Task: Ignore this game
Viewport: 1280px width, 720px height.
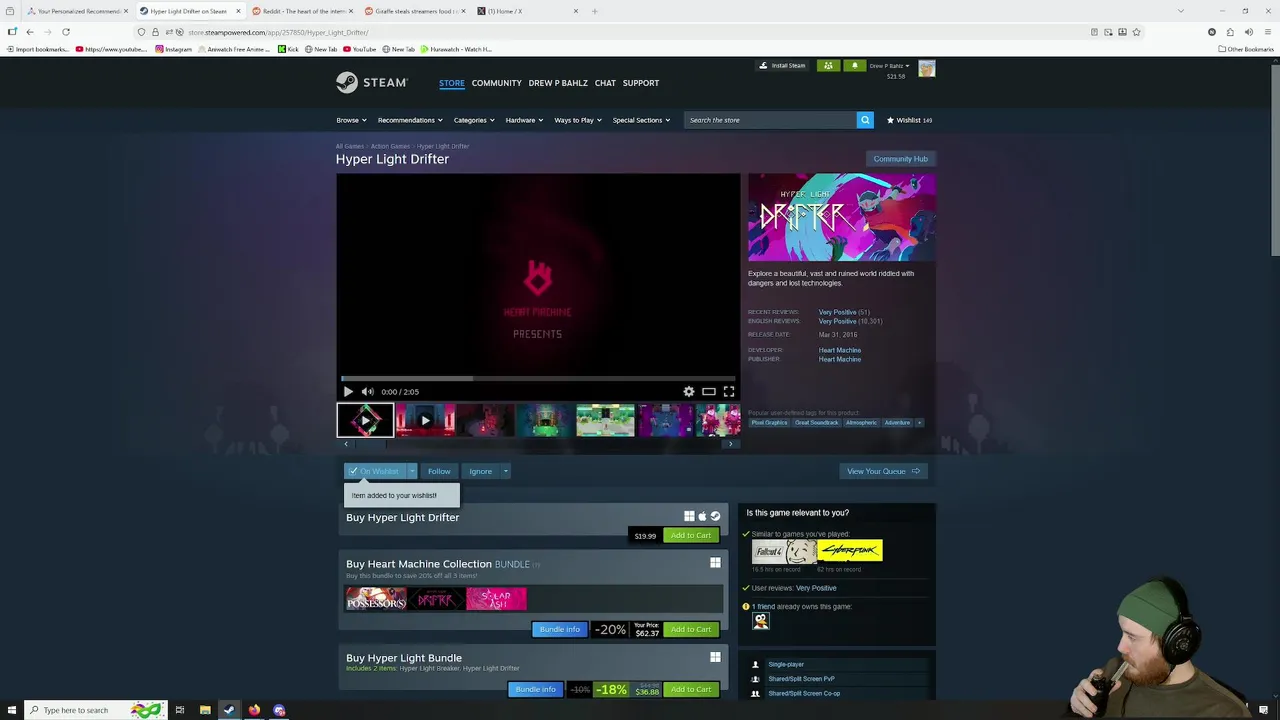Action: 481,471
